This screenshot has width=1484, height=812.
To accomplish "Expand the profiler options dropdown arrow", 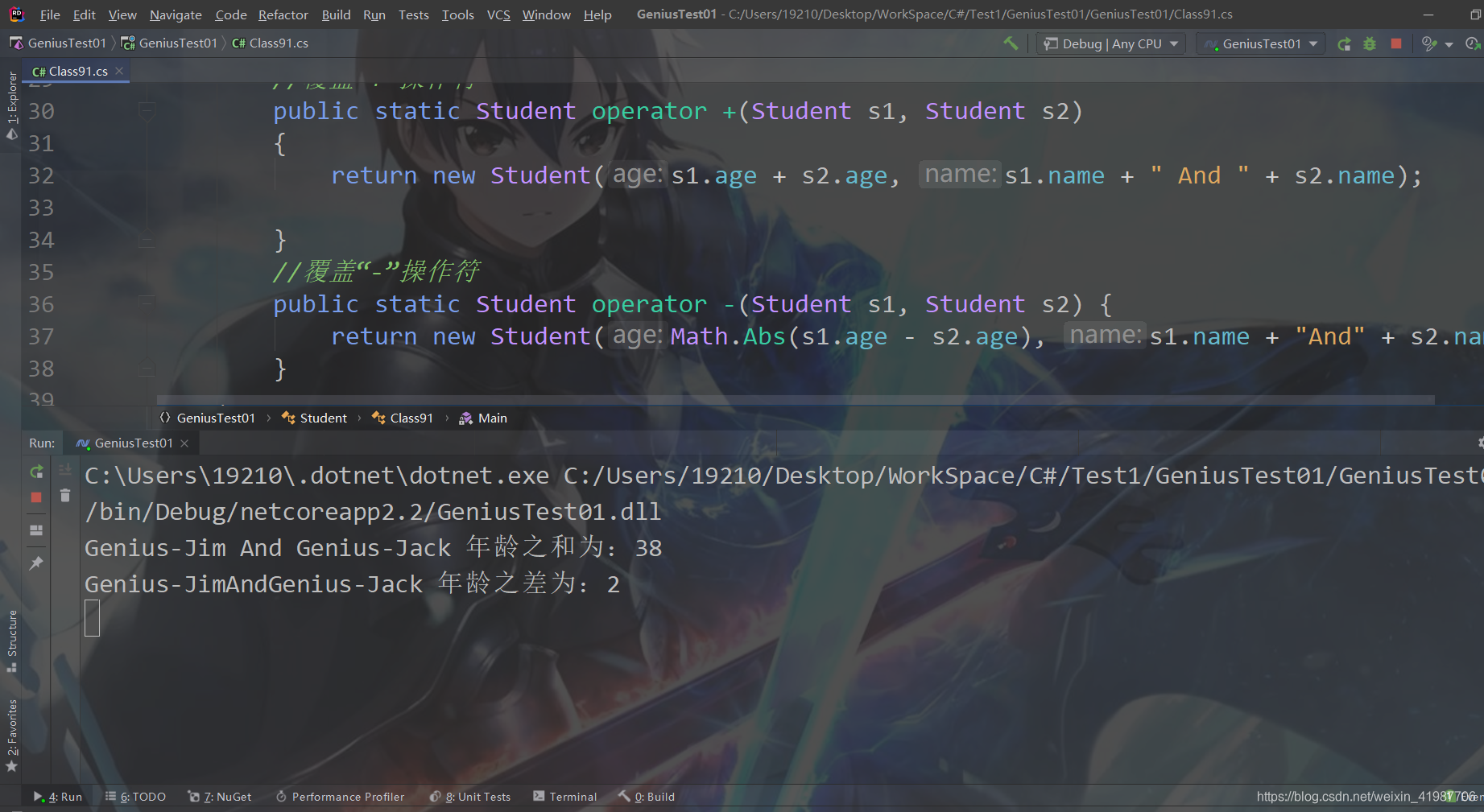I will (1449, 45).
